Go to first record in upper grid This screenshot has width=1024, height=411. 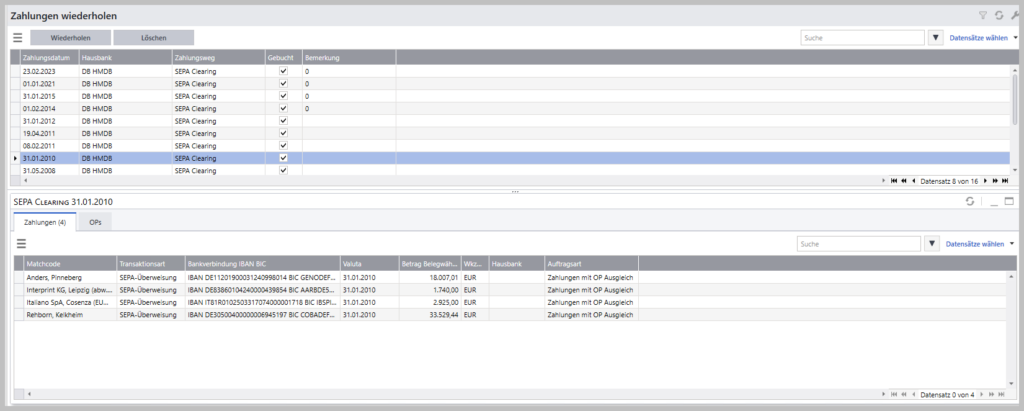[x=894, y=181]
